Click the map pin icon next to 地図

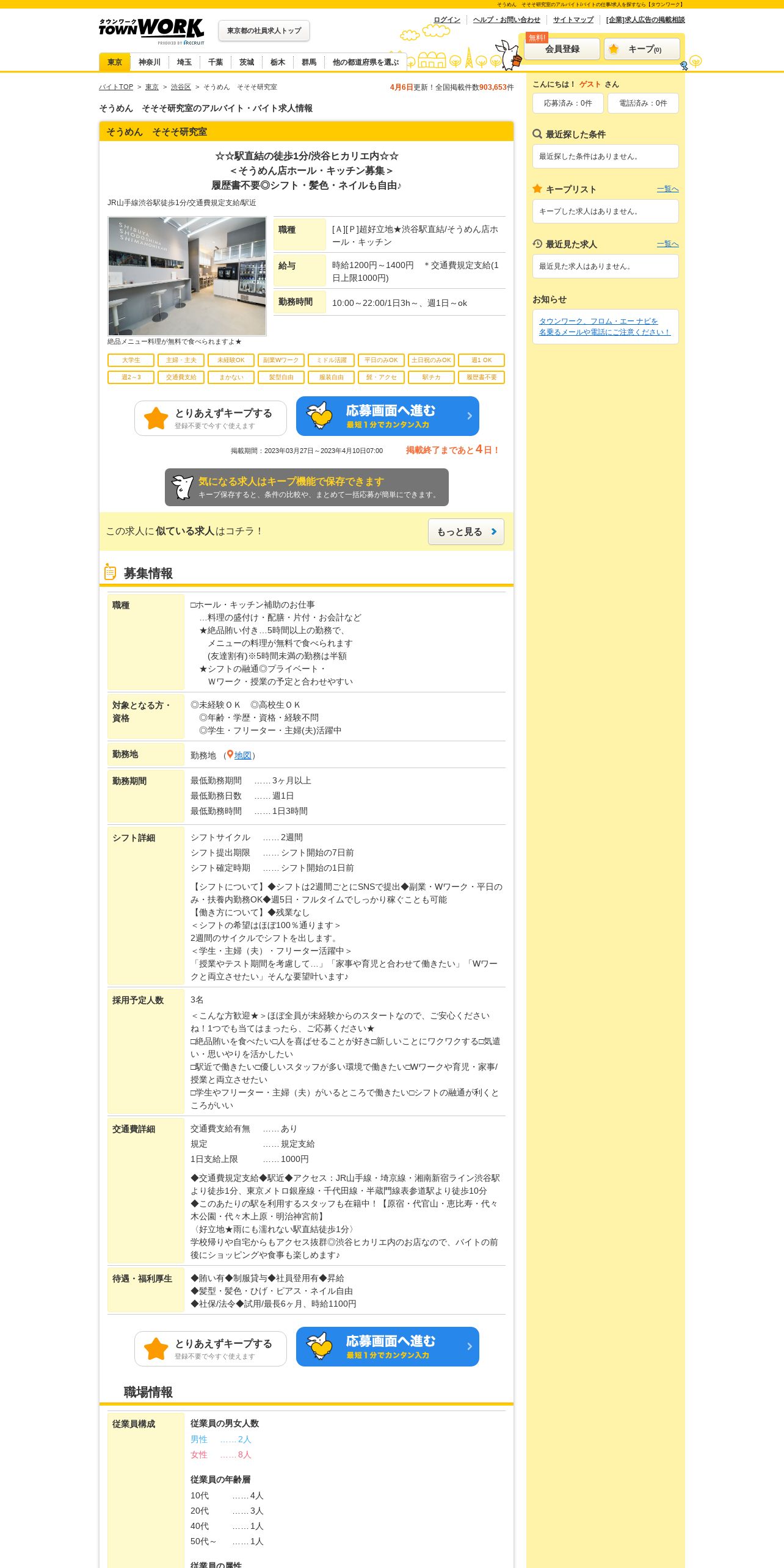click(x=230, y=755)
